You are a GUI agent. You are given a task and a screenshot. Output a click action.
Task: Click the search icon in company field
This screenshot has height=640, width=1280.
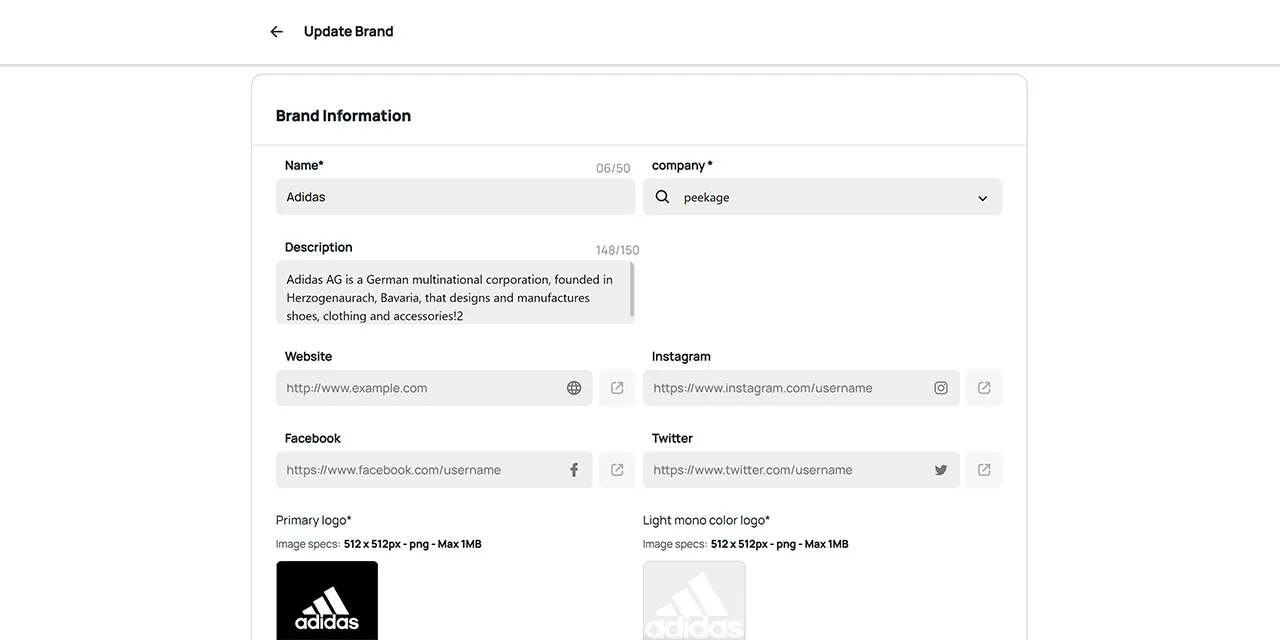coord(662,197)
